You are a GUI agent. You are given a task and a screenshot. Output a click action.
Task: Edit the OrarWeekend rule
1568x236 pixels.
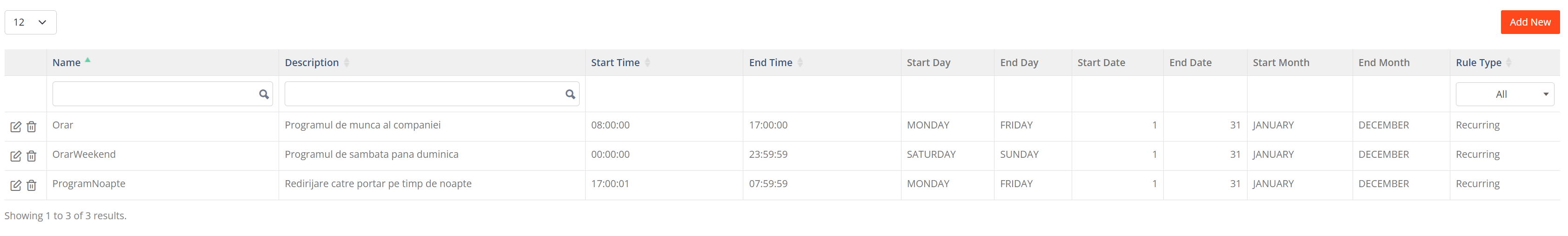coord(16,156)
